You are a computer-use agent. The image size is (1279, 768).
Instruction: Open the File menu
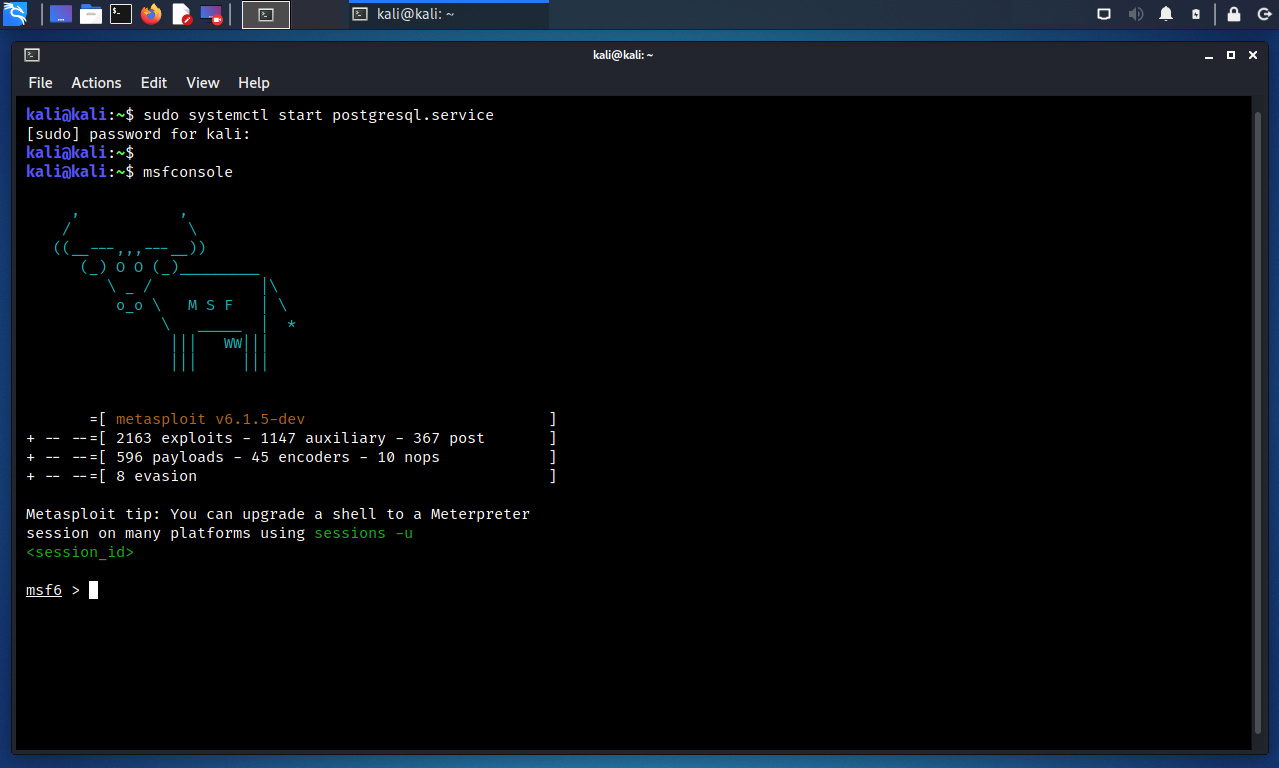coord(40,83)
